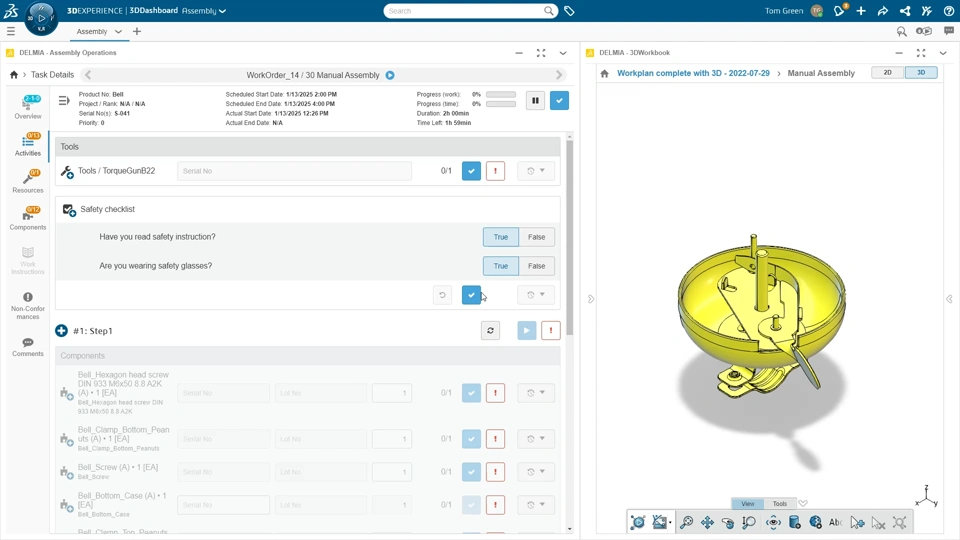Open Assembly Operations widget chevron menu

pyautogui.click(x=563, y=53)
